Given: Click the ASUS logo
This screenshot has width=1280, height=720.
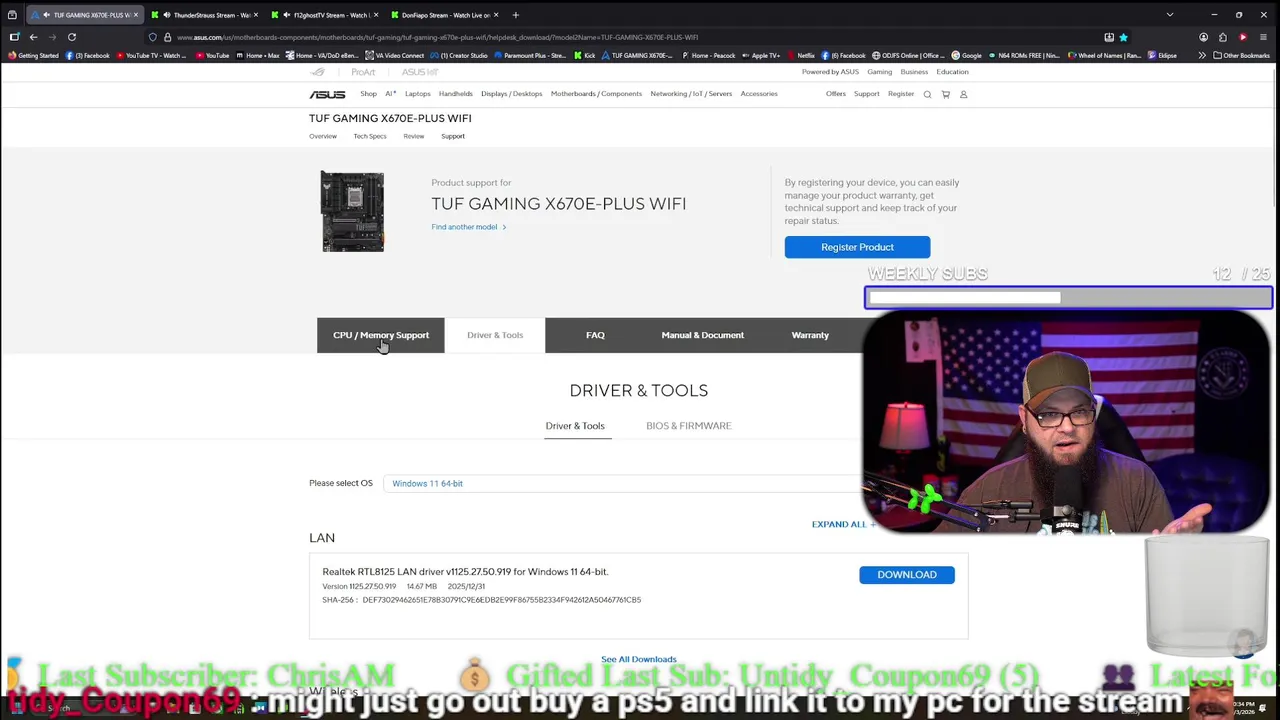Looking at the screenshot, I should (327, 94).
